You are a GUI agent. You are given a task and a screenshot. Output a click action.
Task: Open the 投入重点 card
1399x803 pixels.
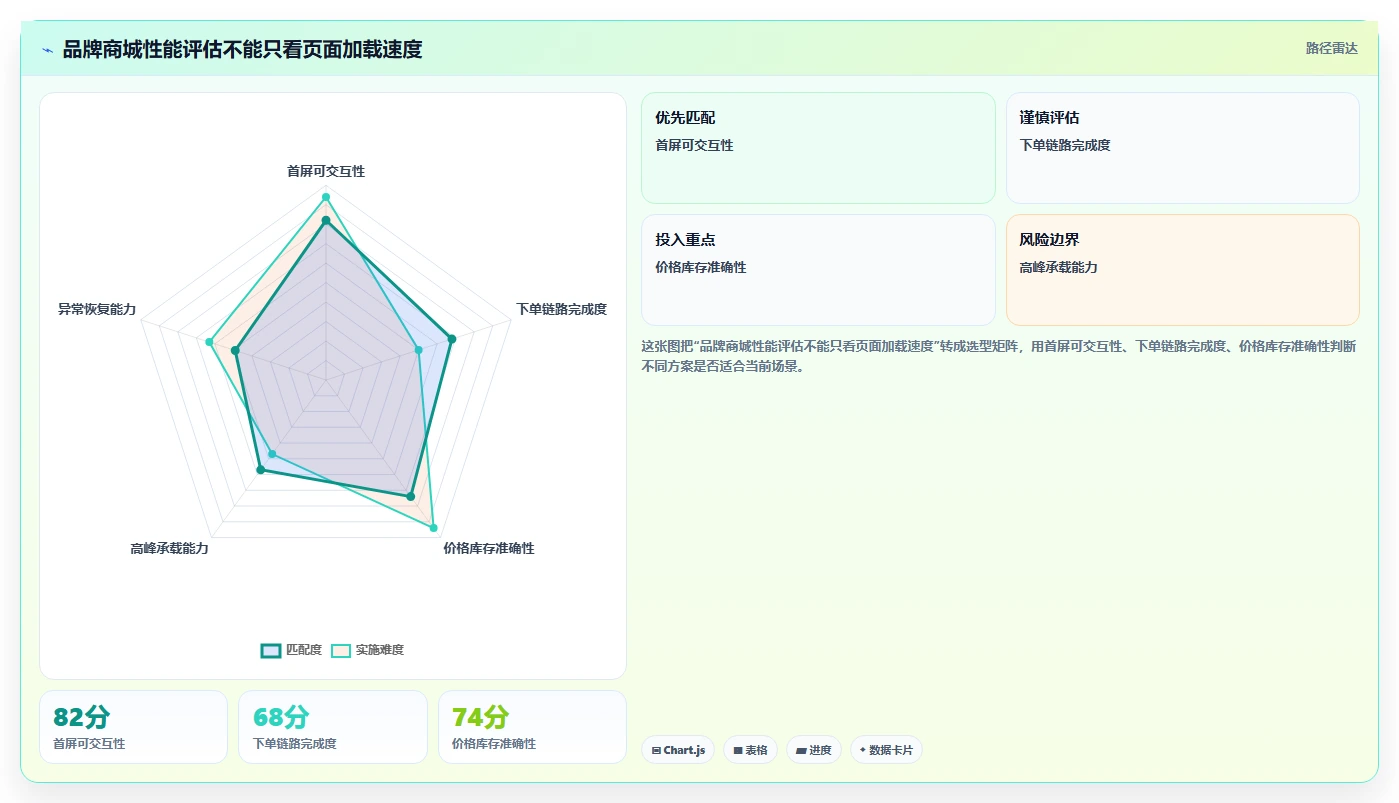tap(818, 270)
